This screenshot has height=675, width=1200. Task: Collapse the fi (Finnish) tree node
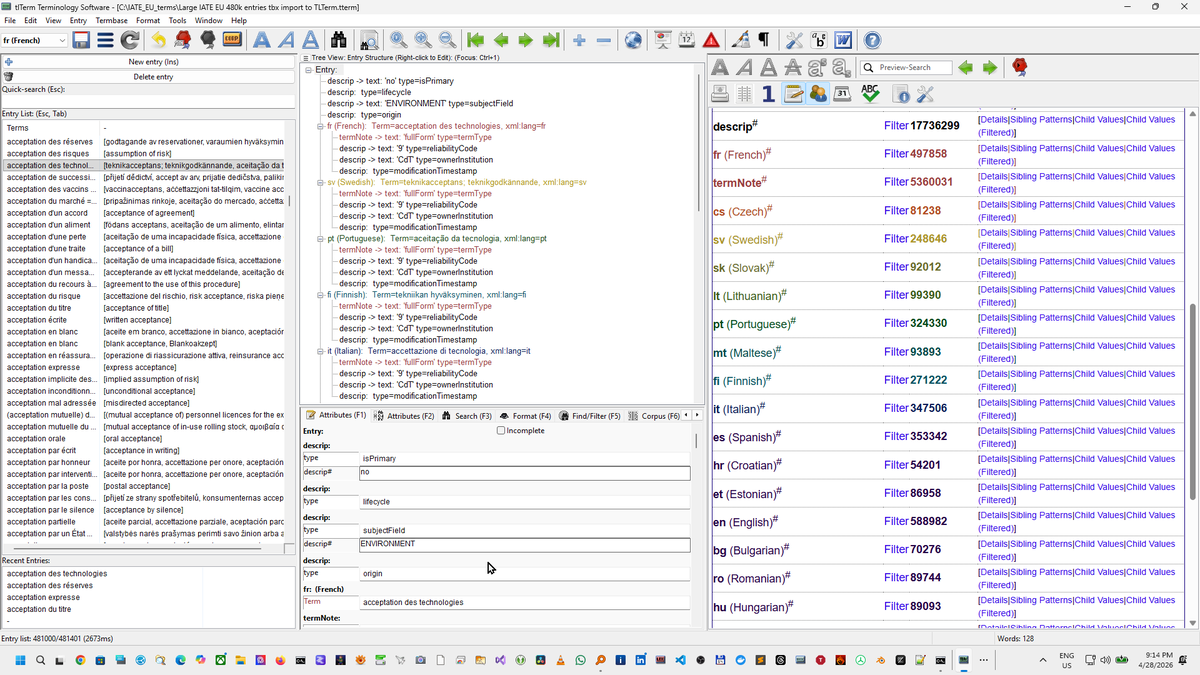[321, 295]
